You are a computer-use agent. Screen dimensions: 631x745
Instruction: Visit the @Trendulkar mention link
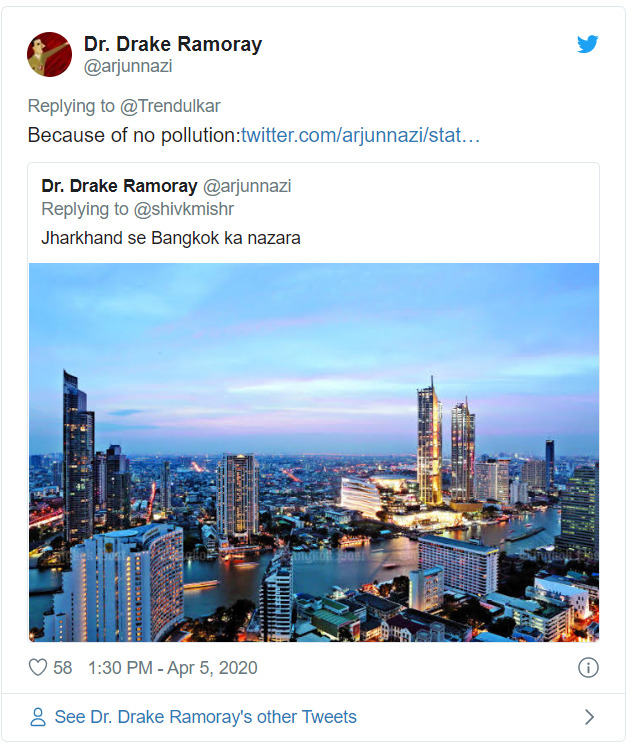point(169,106)
